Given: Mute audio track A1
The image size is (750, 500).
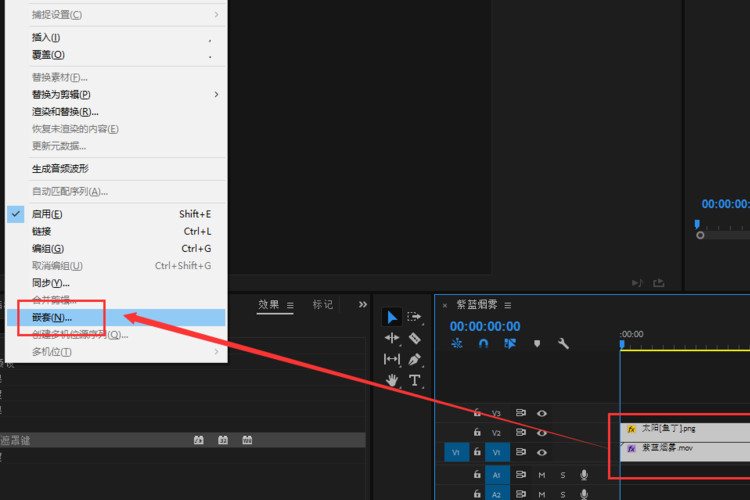Looking at the screenshot, I should click(x=542, y=475).
